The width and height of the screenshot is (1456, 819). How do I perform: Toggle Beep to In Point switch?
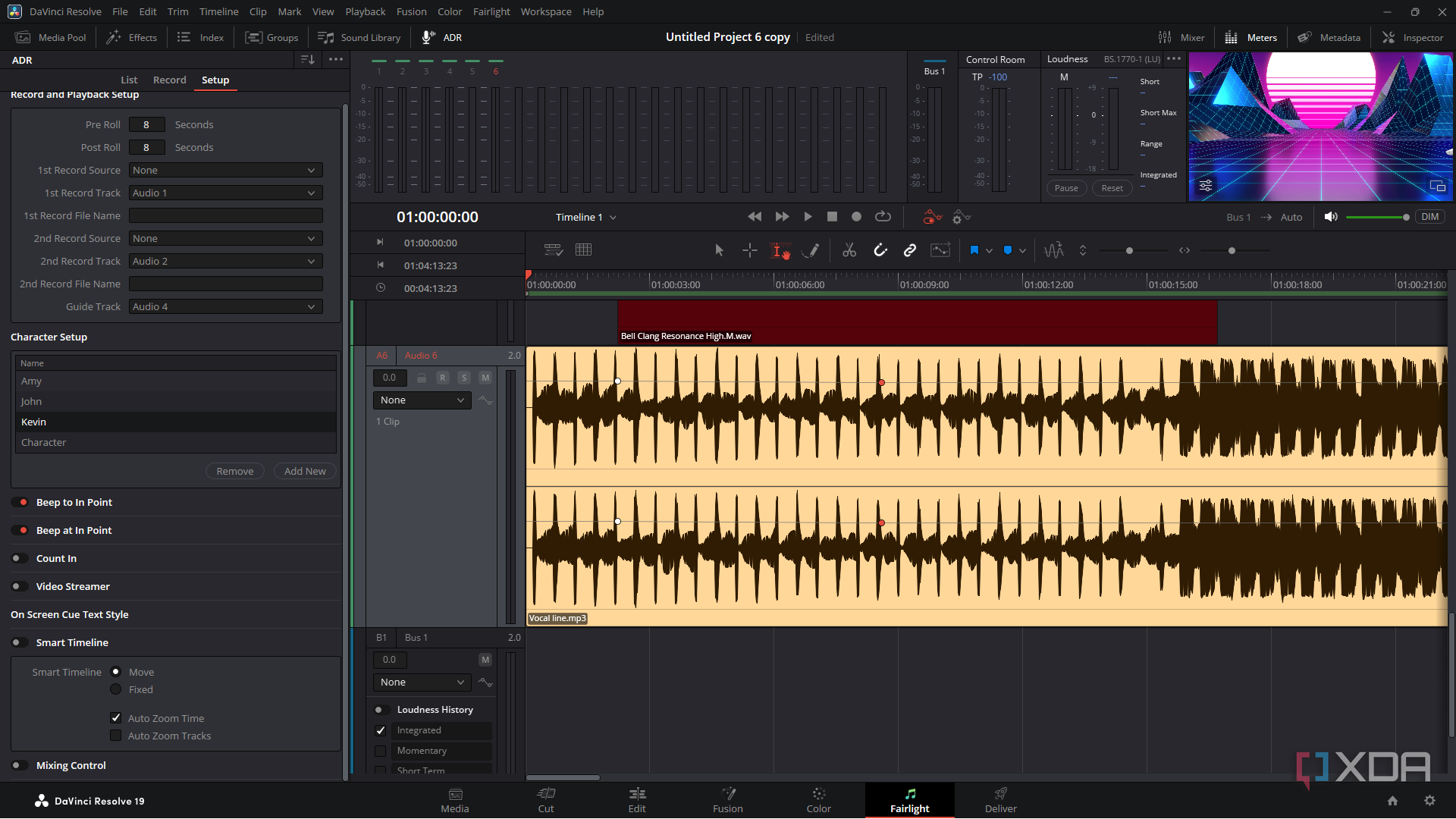tap(20, 502)
